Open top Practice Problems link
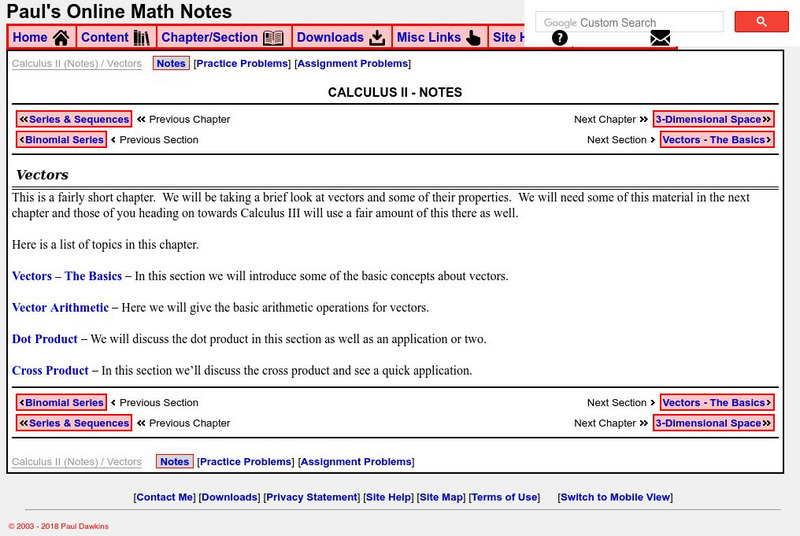800x536 pixels. coord(242,63)
